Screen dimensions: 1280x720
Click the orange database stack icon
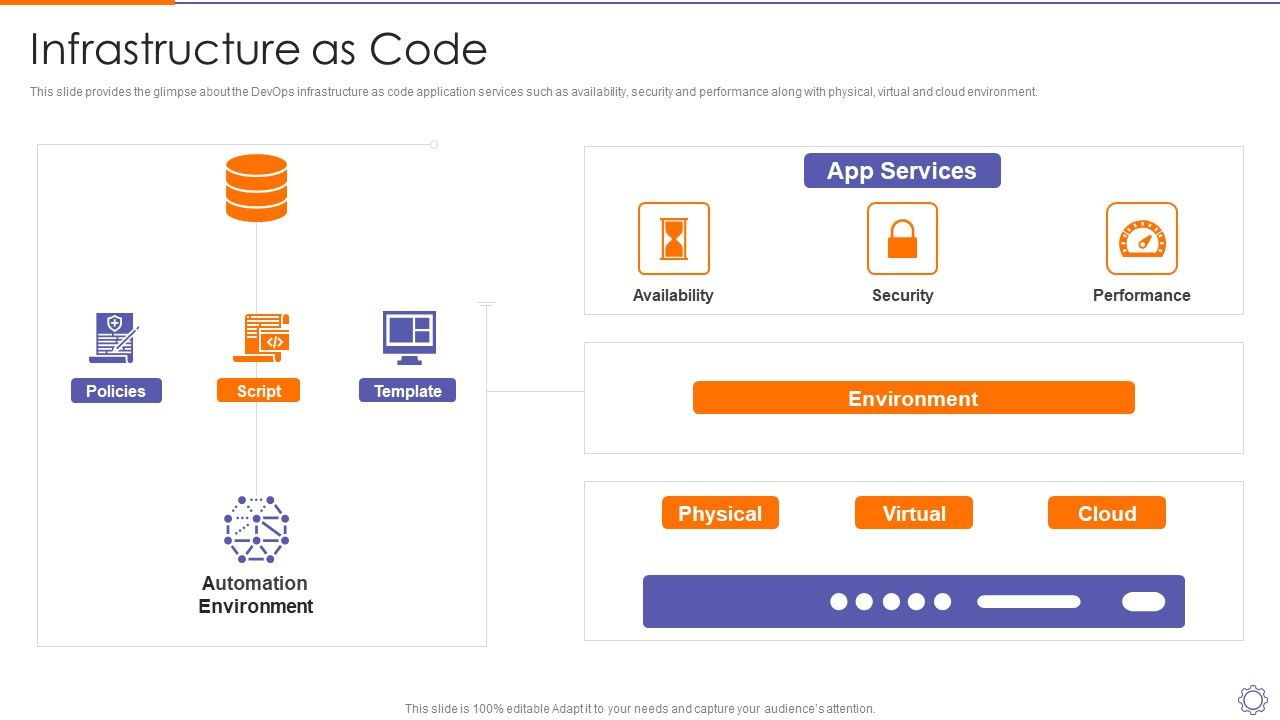coord(256,187)
